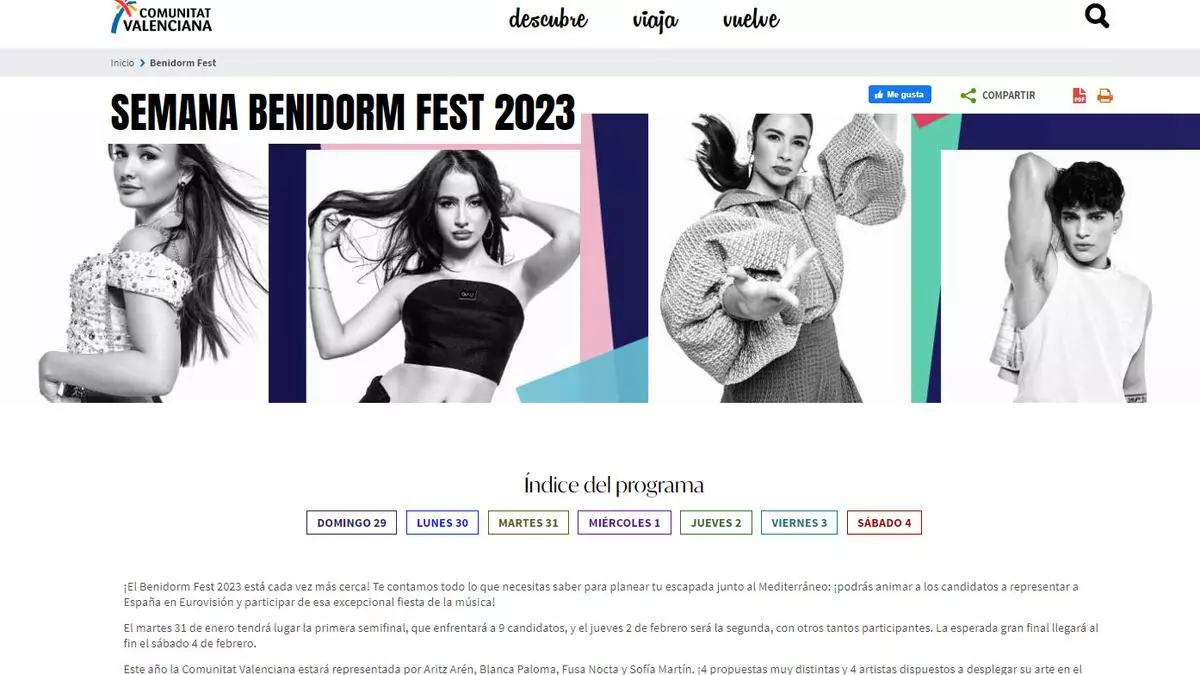Select the MIÉRCOLES 1 program button
This screenshot has width=1200, height=675.
tap(624, 523)
